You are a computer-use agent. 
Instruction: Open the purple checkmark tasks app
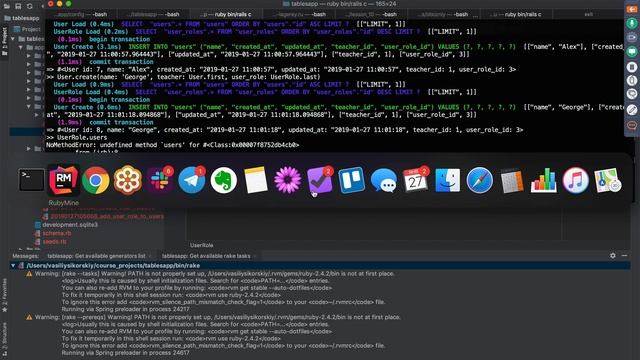pyautogui.click(x=320, y=180)
